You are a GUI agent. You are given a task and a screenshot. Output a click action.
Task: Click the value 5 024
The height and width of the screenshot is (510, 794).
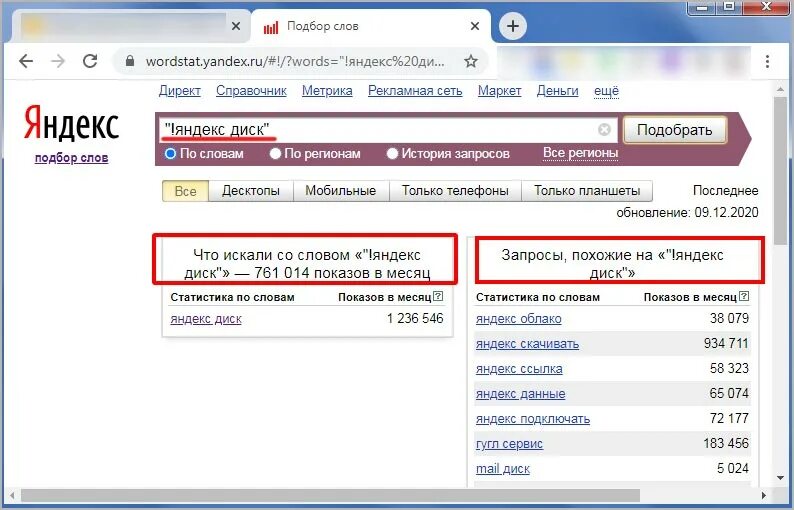tap(733, 468)
